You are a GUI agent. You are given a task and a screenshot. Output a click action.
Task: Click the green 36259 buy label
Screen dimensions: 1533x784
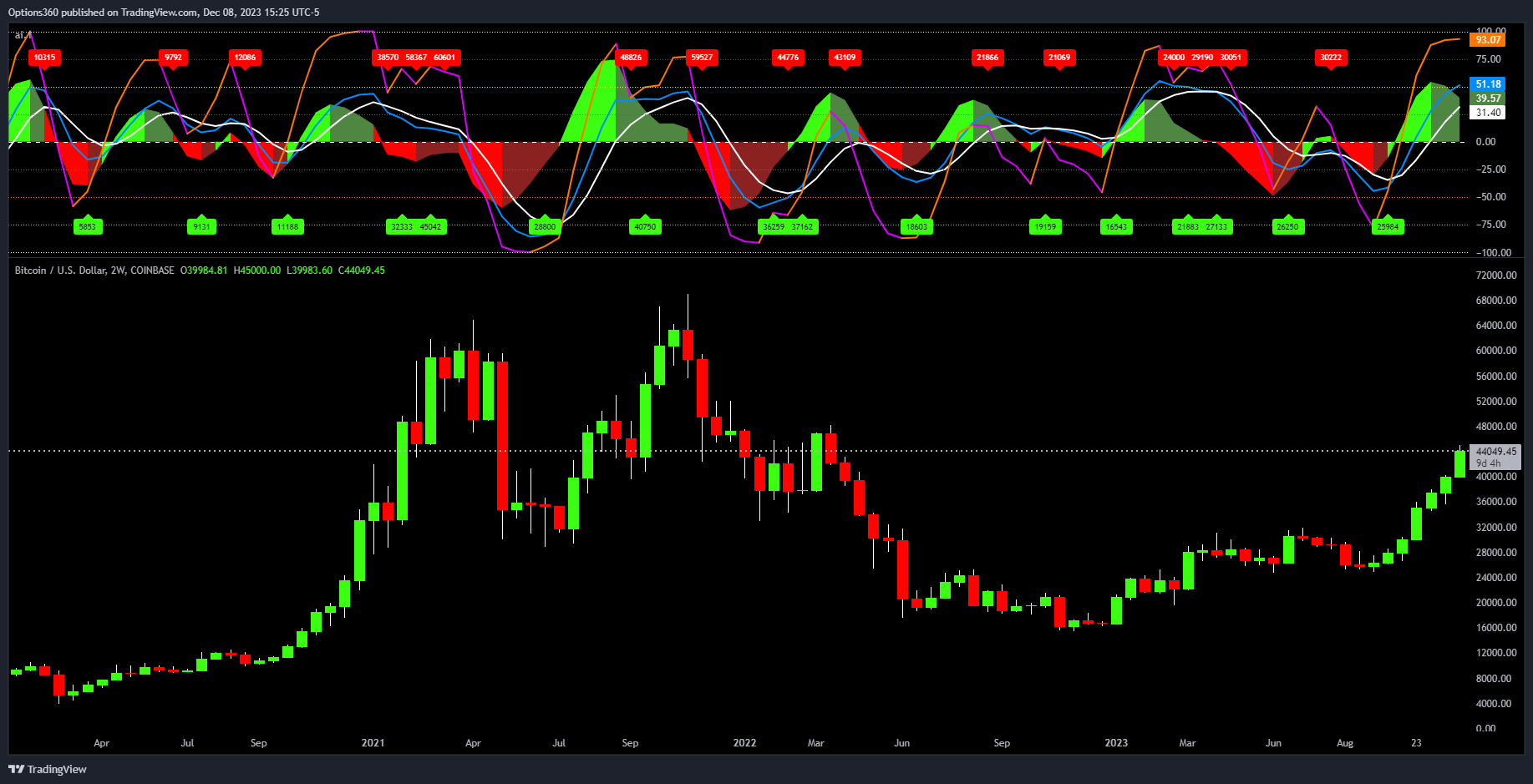tap(774, 226)
